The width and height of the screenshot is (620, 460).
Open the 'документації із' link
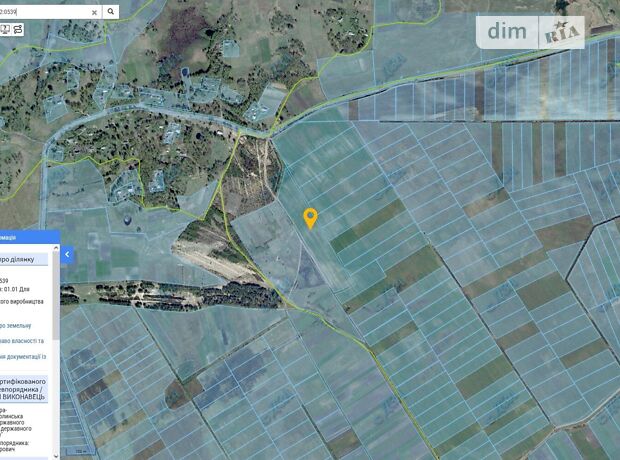(23, 356)
